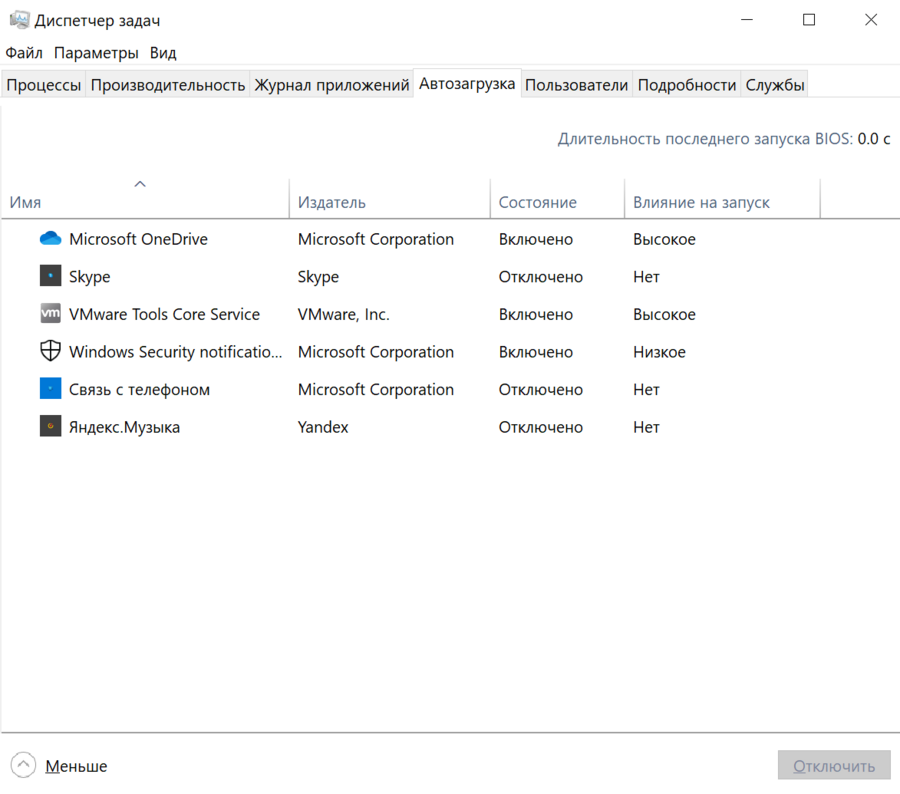Viewport: 900px width, 794px height.
Task: Collapse view with the Меньше arrow icon
Action: pos(24,766)
